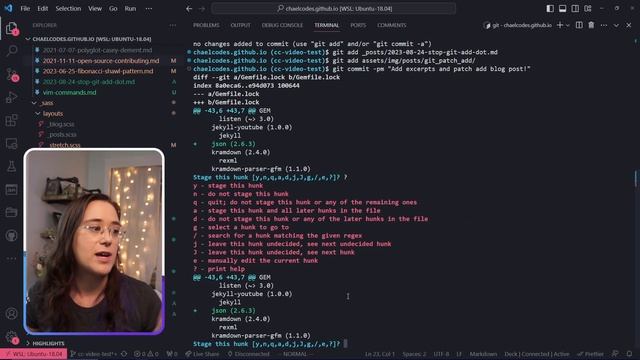Screen dimensions: 640x360
Task: Collapse the panel with chevron down
Action: (616, 25)
